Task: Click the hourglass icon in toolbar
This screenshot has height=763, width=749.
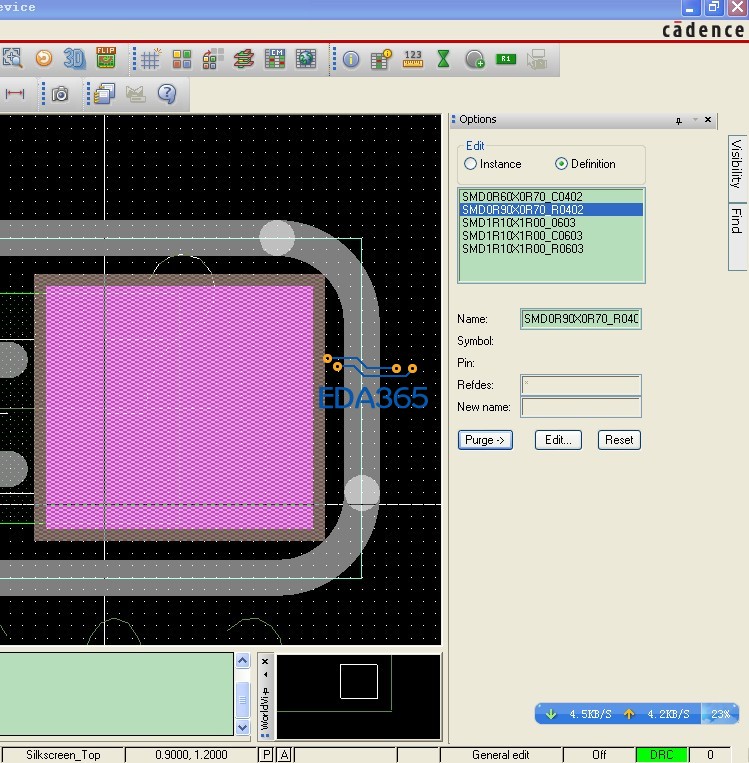Action: pos(443,60)
